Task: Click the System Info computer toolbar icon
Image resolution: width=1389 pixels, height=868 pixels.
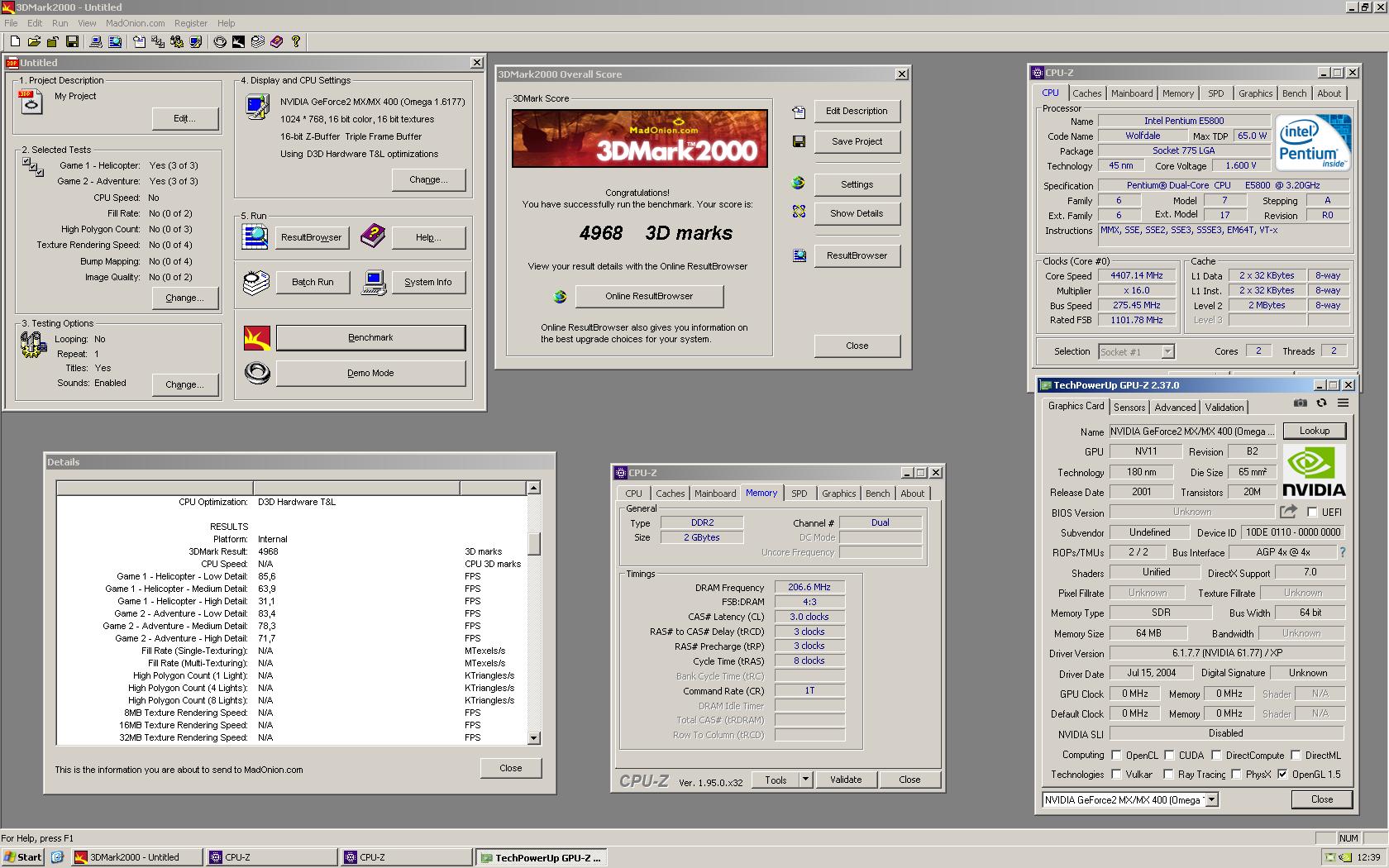Action: pyautogui.click(x=96, y=41)
